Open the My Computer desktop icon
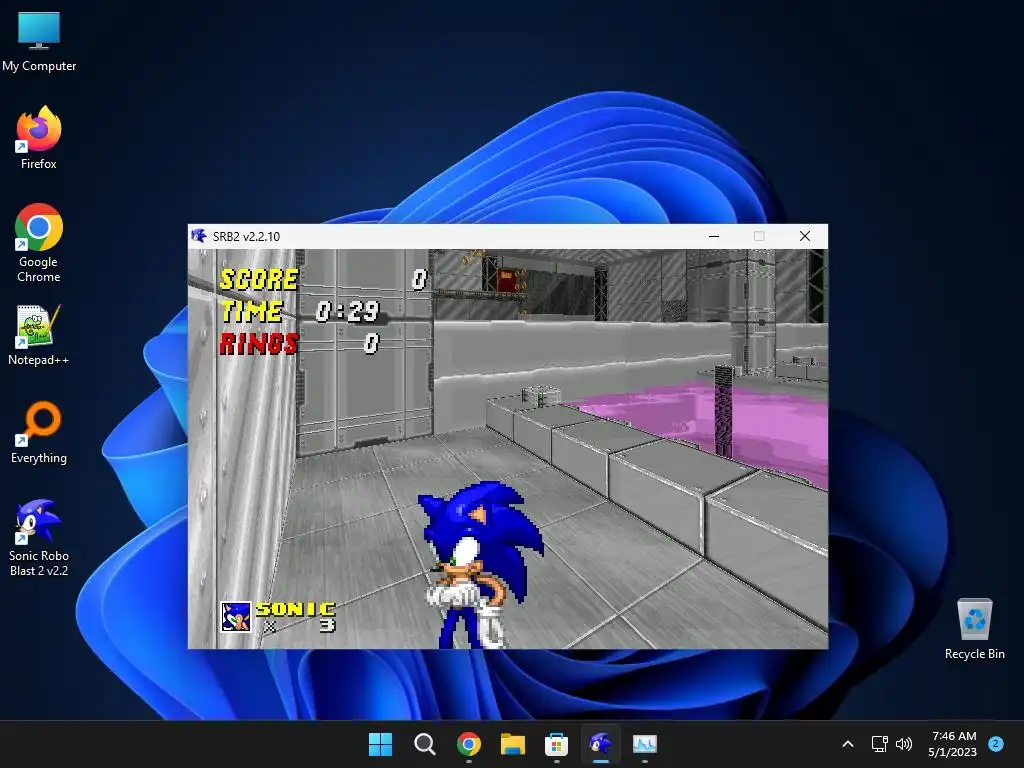 39,41
